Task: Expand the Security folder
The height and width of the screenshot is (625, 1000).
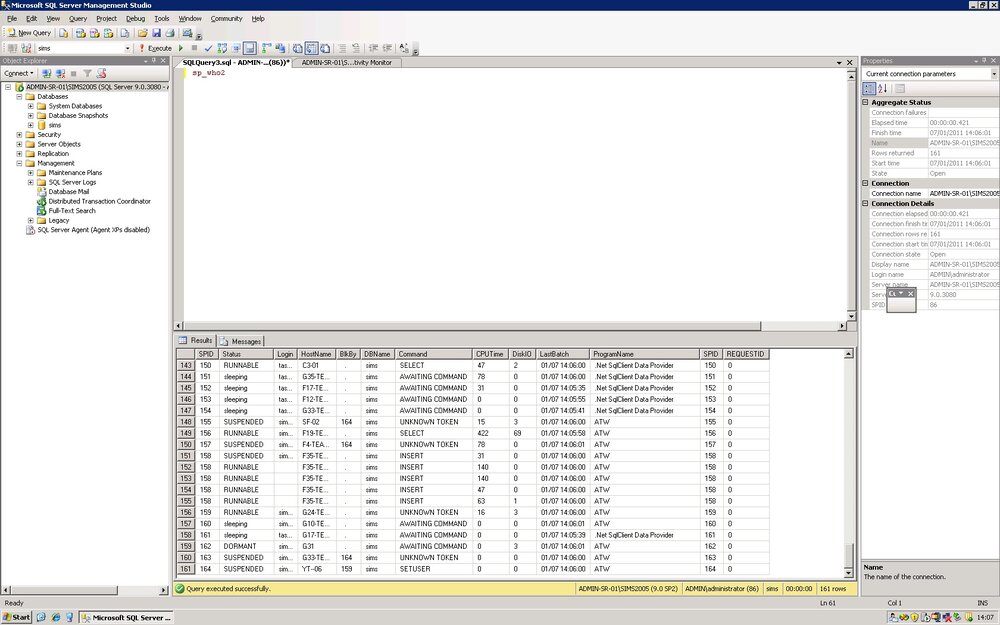Action: (19, 135)
